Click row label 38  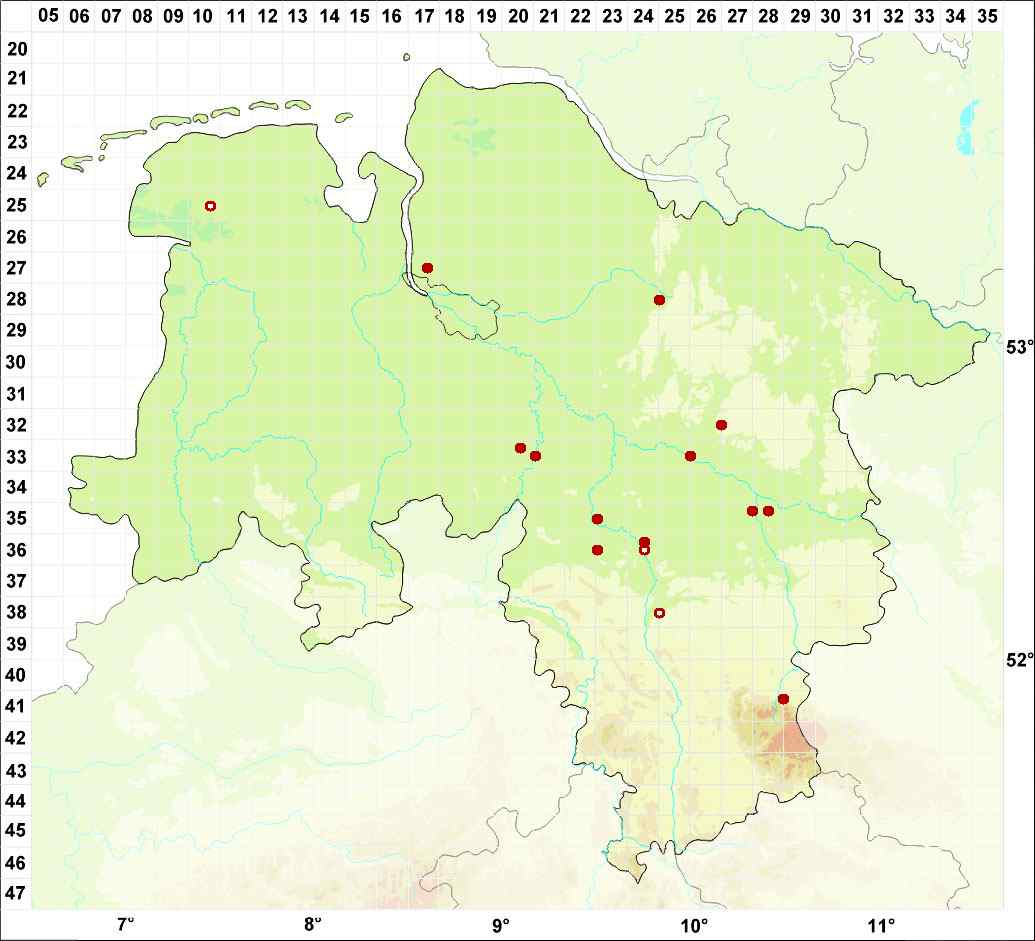click(x=17, y=612)
